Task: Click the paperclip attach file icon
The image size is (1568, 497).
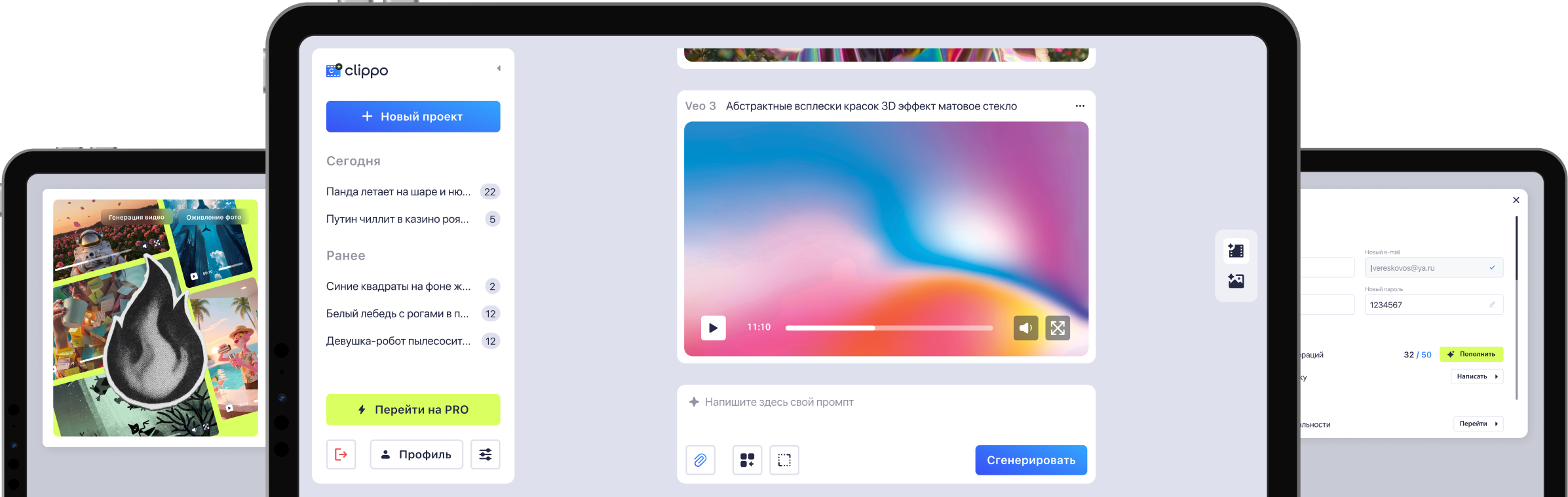Action: pyautogui.click(x=700, y=460)
